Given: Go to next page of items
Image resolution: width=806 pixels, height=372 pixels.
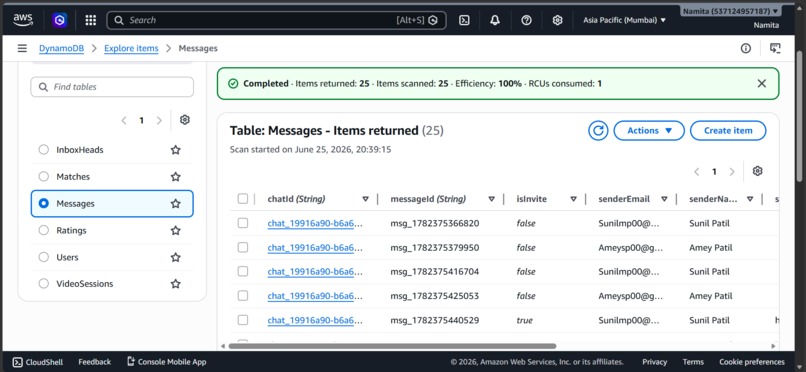Looking at the screenshot, I should 732,172.
